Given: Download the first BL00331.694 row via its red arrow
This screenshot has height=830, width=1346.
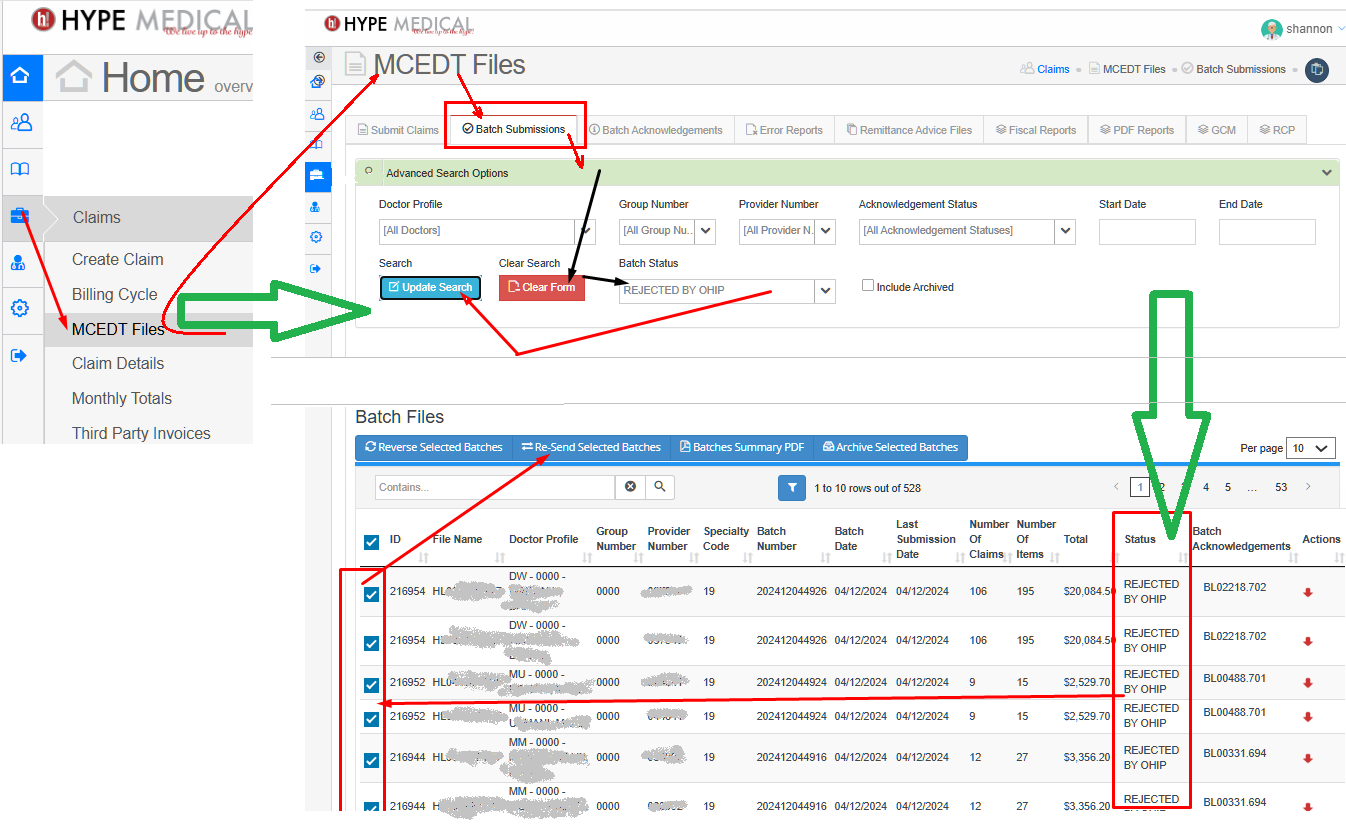Looking at the screenshot, I should tap(1308, 759).
